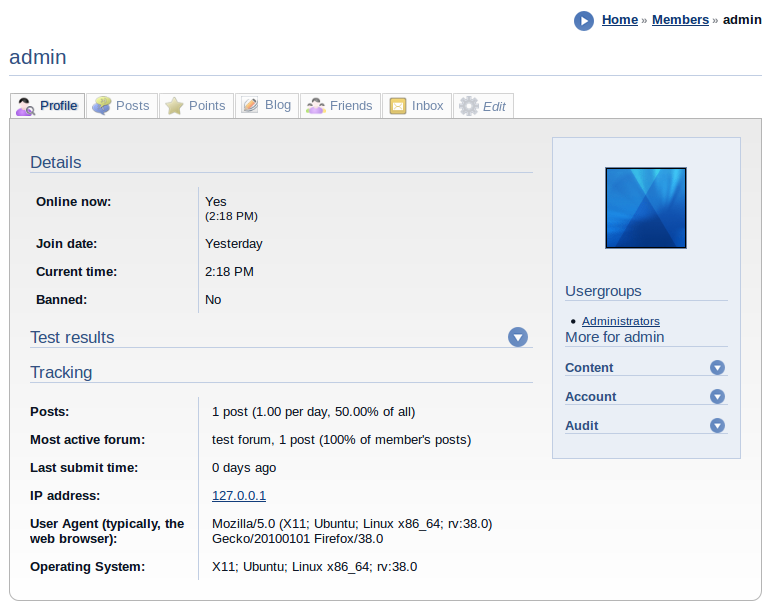Viewport: 772px width, 608px height.
Task: Click the 'test forum, 1 post' value
Action: click(x=342, y=440)
